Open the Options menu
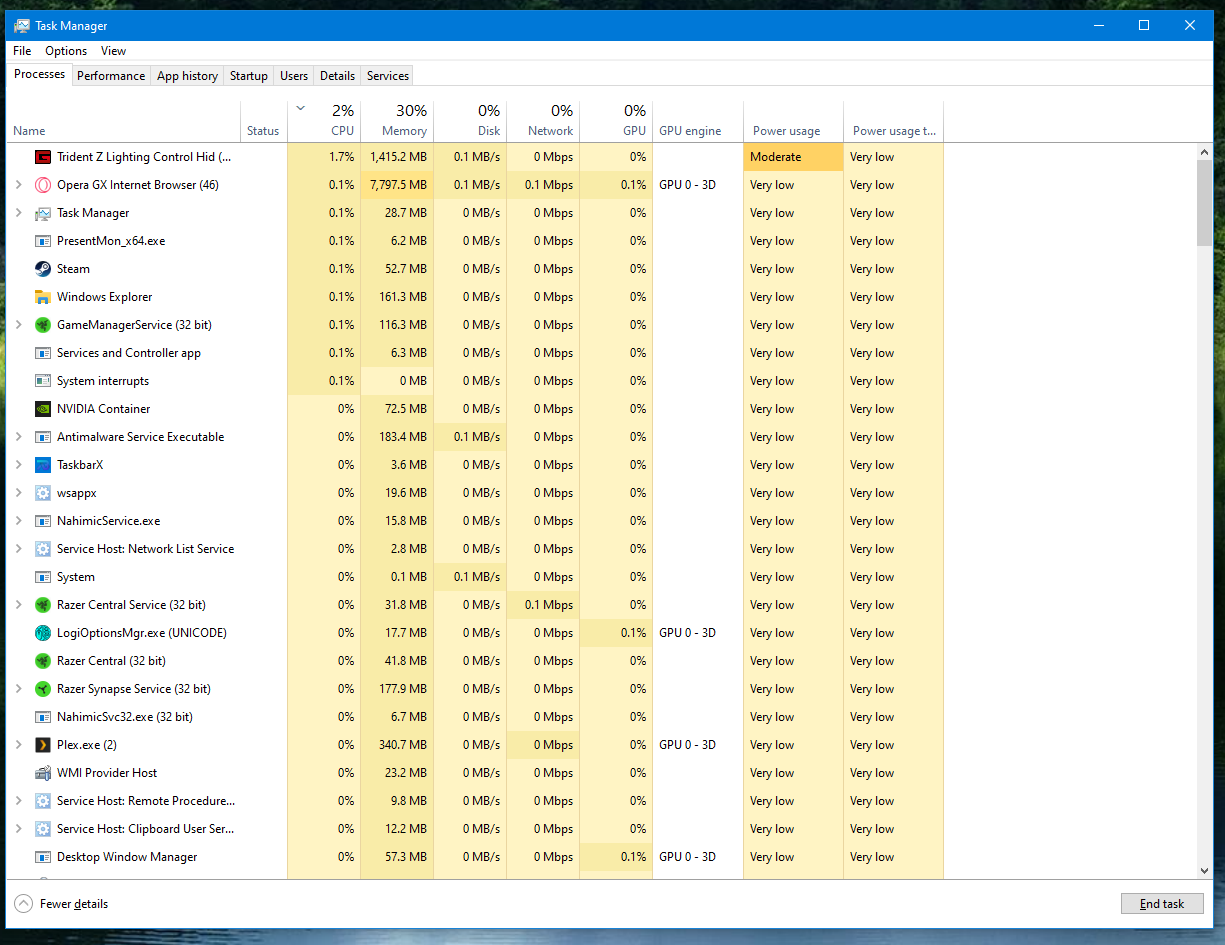This screenshot has width=1225, height=945. click(66, 51)
